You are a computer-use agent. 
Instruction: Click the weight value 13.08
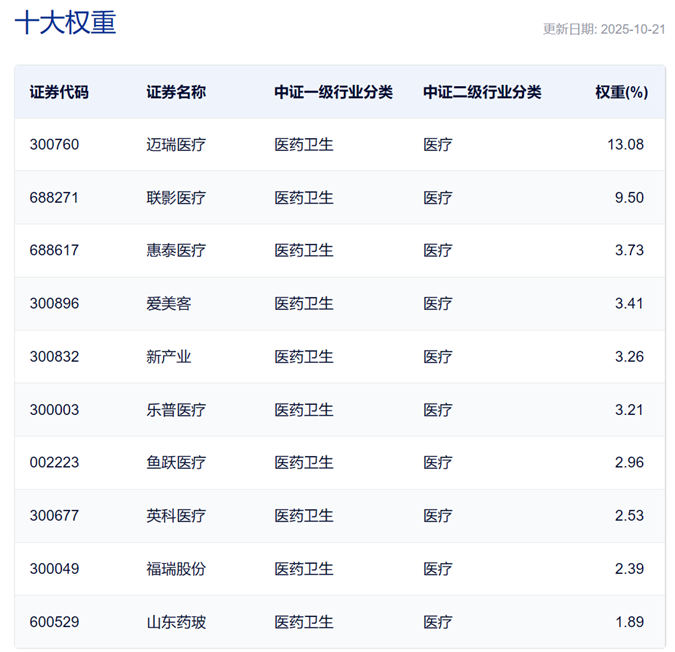pyautogui.click(x=625, y=145)
